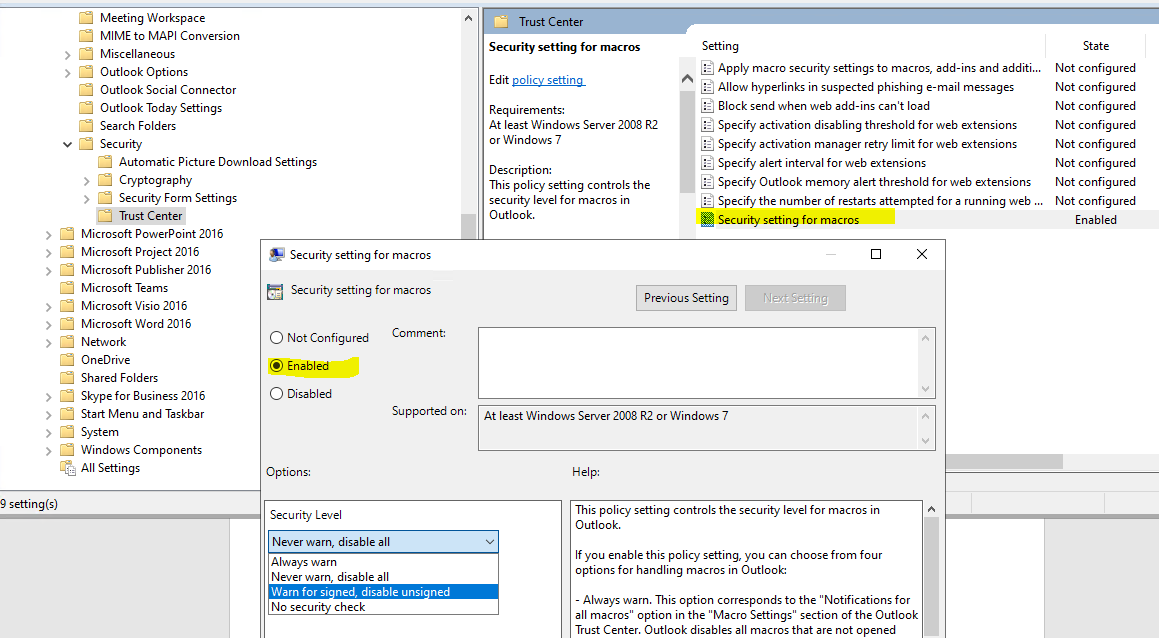Select Microsoft Project 2016 in tree
Screen dimensions: 1159x638
[140, 252]
